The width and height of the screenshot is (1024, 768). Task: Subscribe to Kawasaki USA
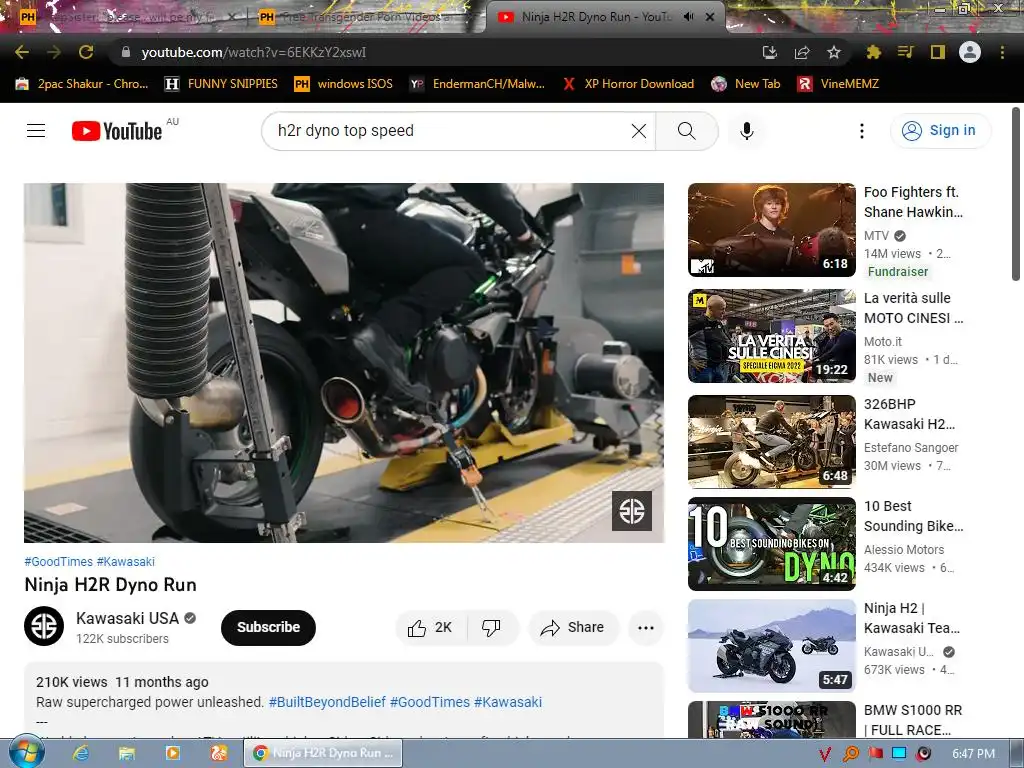pos(268,628)
